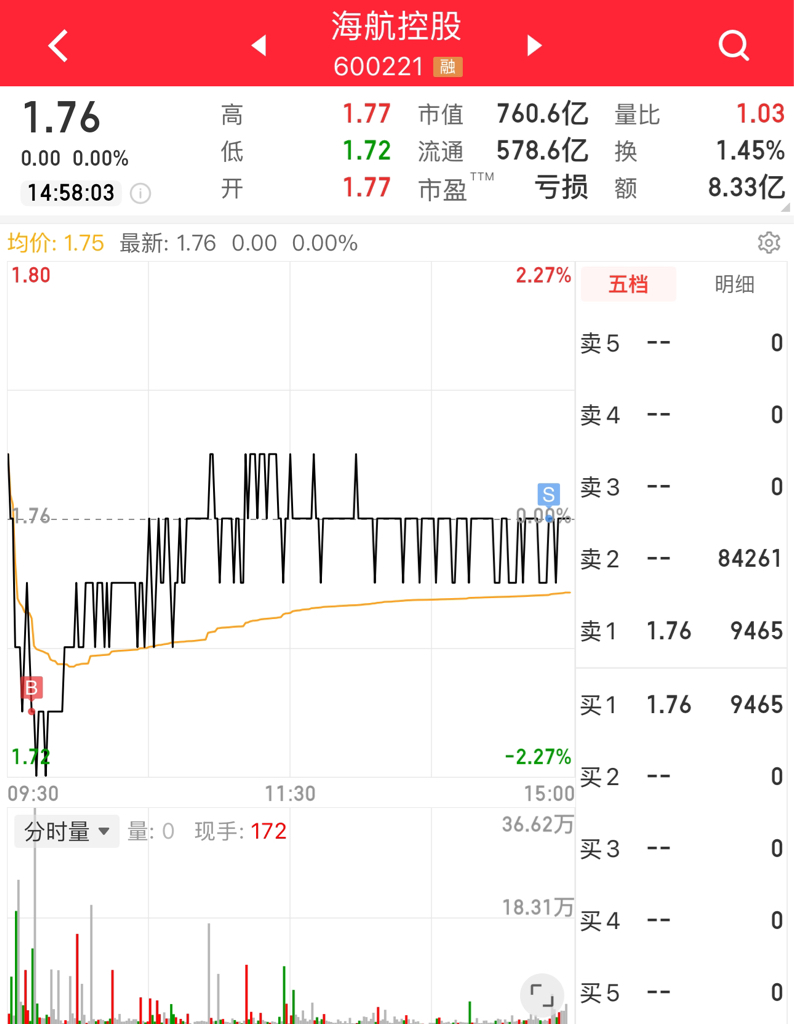
Task: Select the 卖3 order row
Action: point(681,487)
